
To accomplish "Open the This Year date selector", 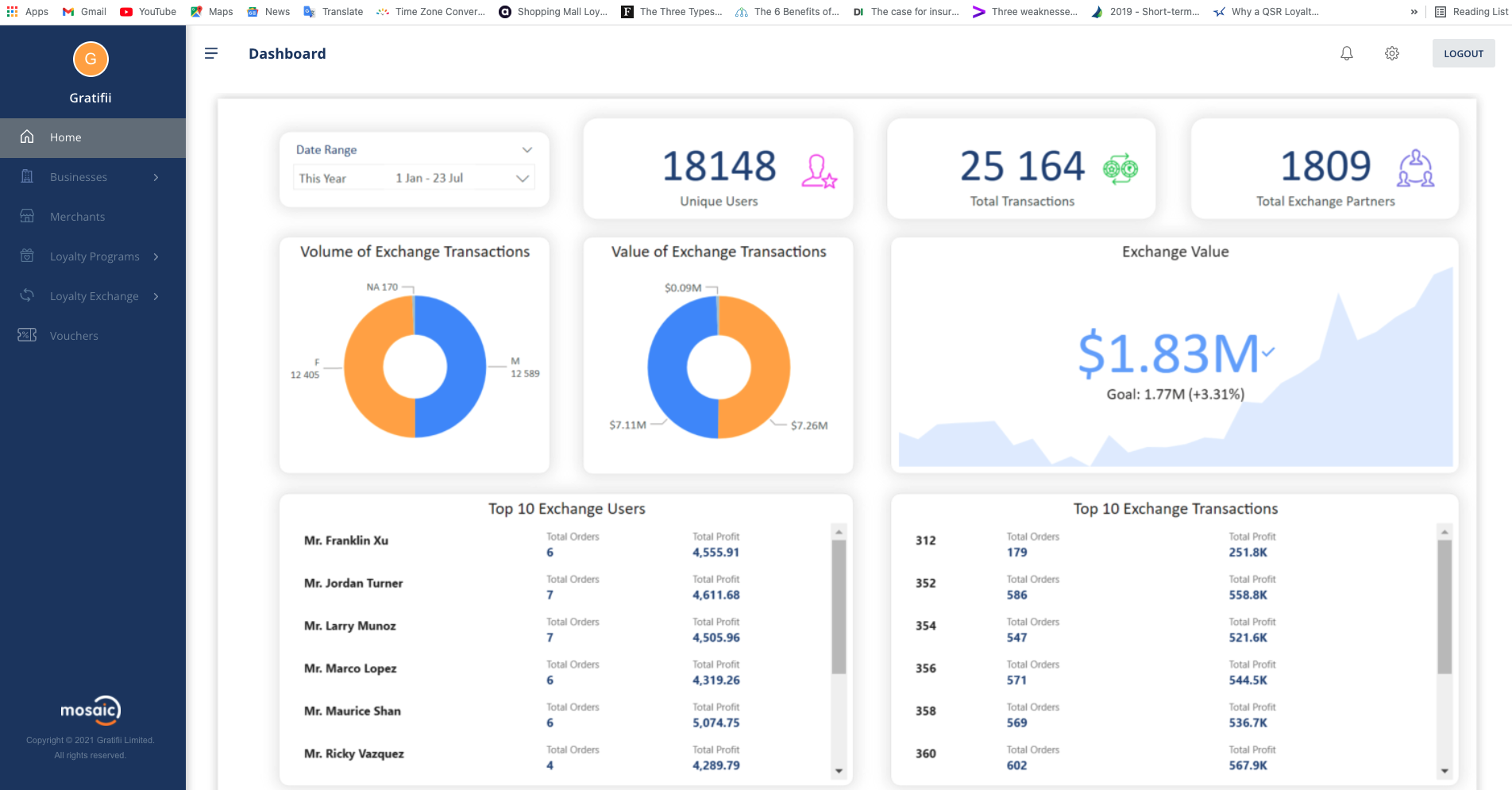I will pyautogui.click(x=522, y=178).
